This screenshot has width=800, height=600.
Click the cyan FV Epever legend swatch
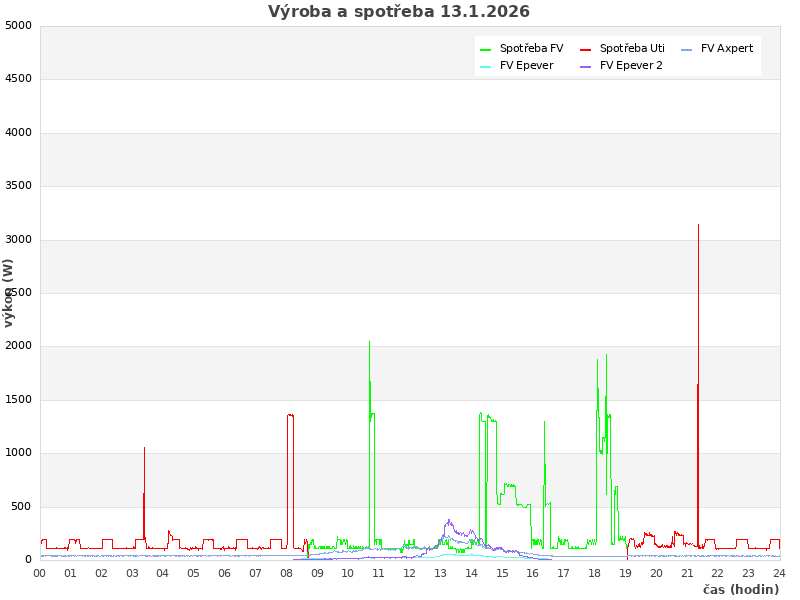(485, 66)
